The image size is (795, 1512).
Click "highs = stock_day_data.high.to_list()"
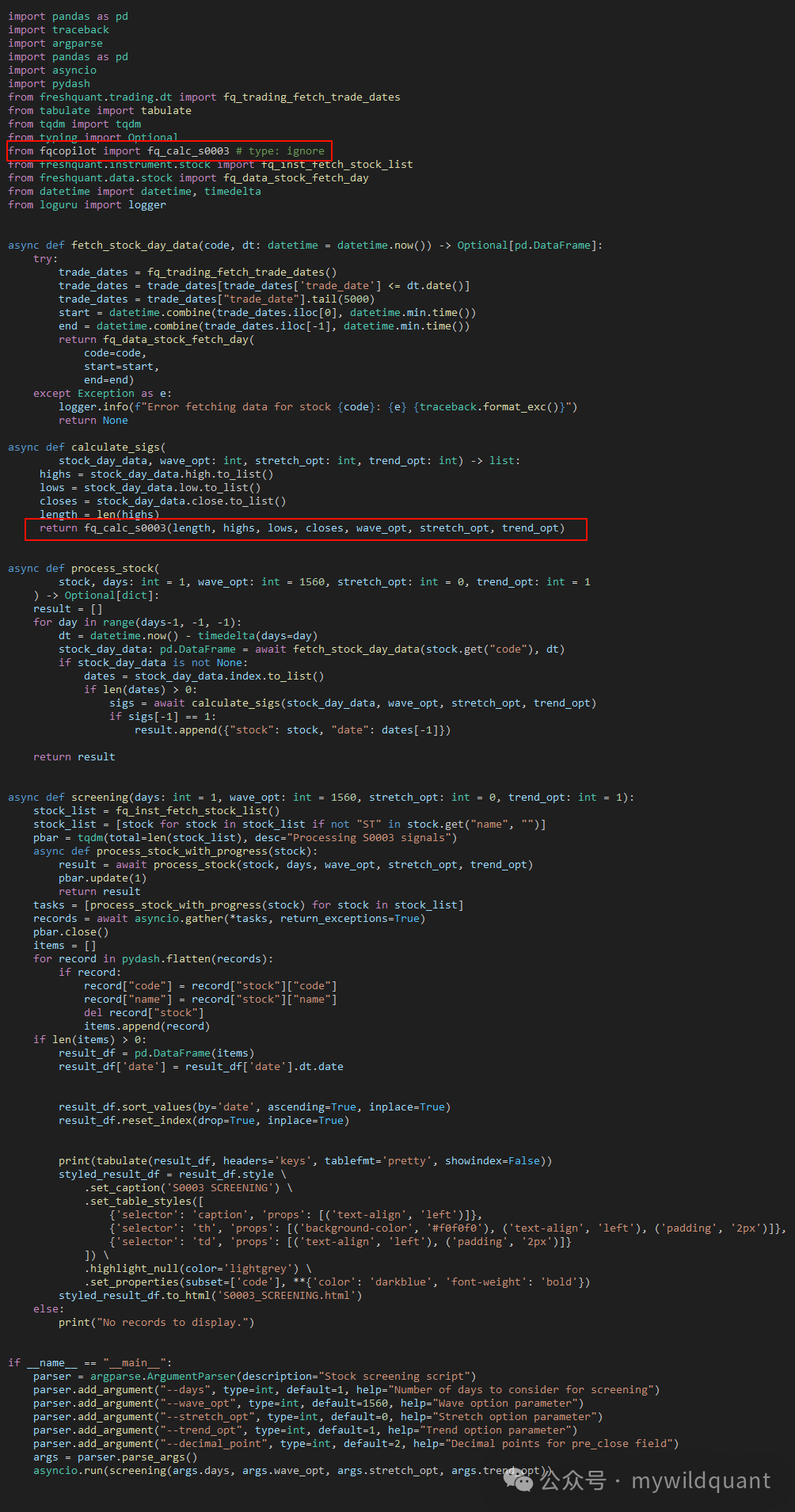click(157, 474)
